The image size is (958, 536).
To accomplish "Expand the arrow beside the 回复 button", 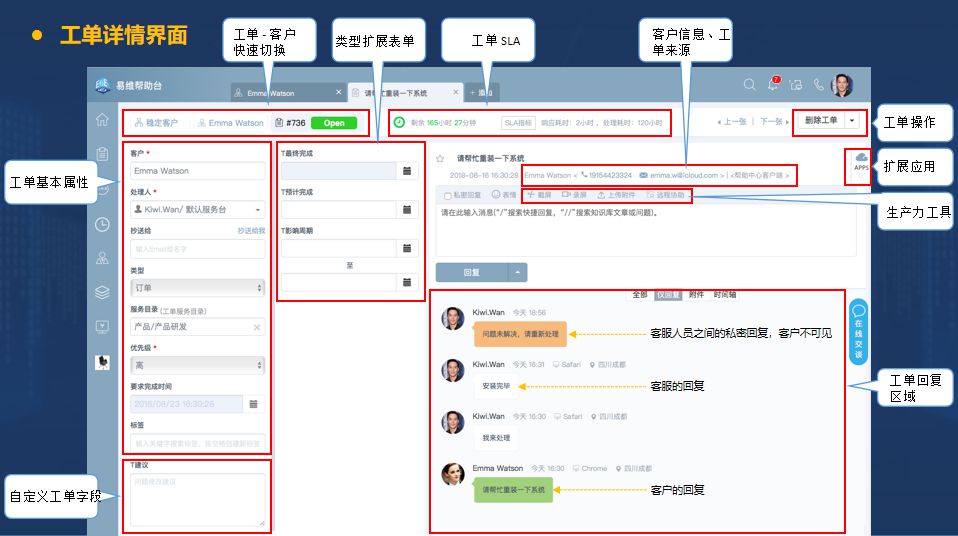I will tap(517, 272).
